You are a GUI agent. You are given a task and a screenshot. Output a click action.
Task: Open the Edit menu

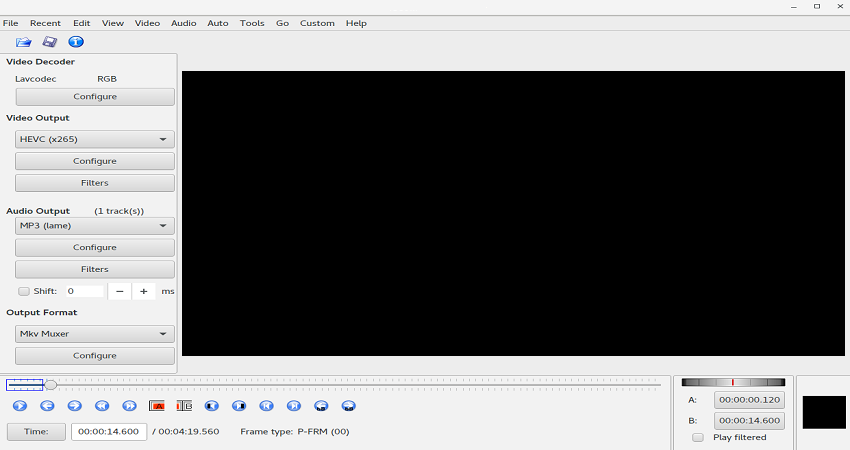click(x=82, y=23)
